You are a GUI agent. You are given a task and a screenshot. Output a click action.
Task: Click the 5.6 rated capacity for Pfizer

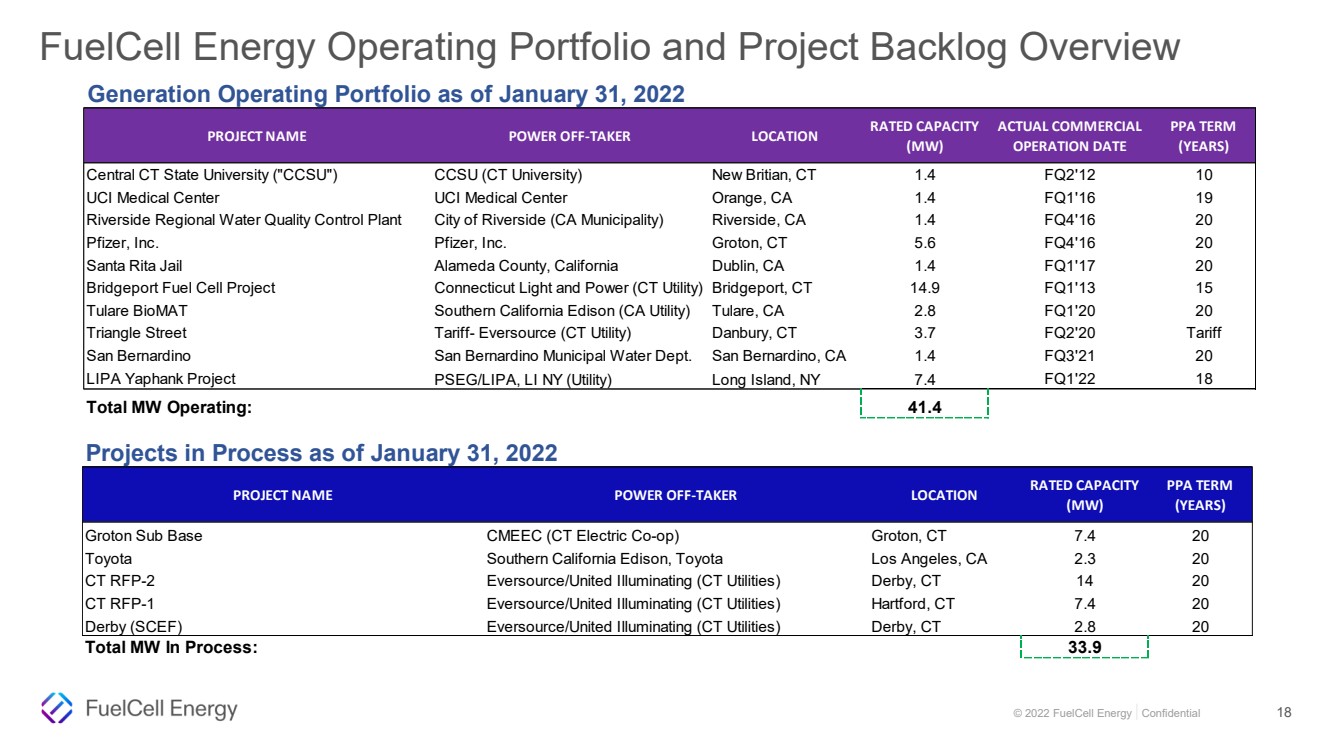[x=925, y=243]
